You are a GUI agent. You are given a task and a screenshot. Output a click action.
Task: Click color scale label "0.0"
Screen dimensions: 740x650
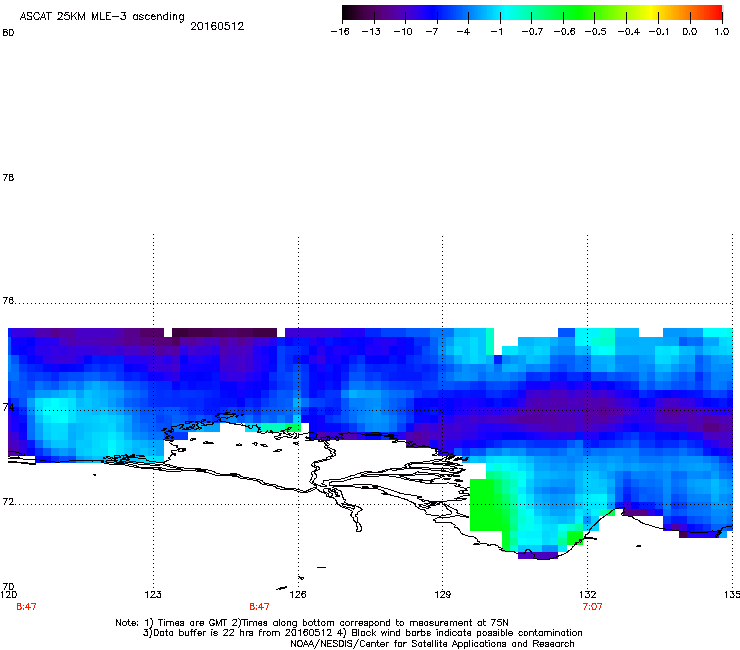[690, 32]
